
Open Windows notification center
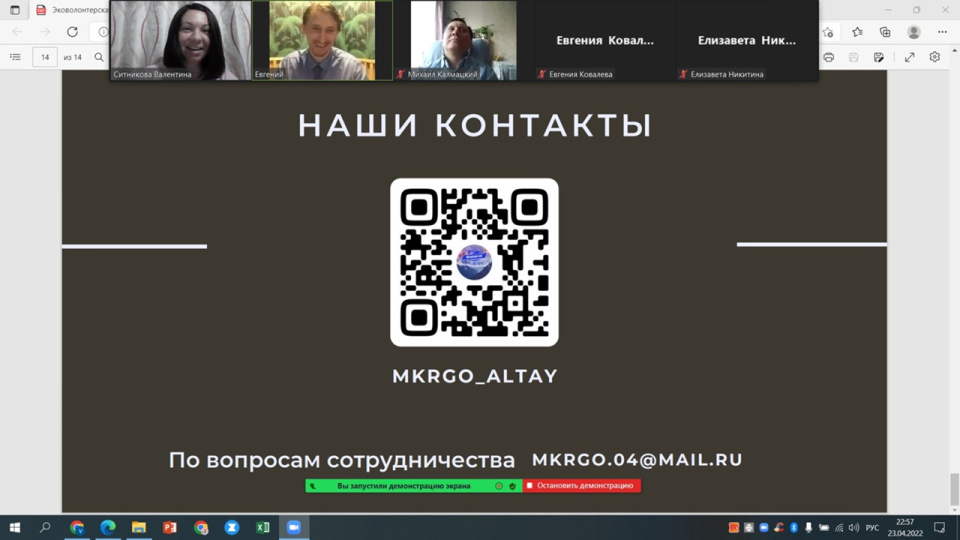pos(940,527)
